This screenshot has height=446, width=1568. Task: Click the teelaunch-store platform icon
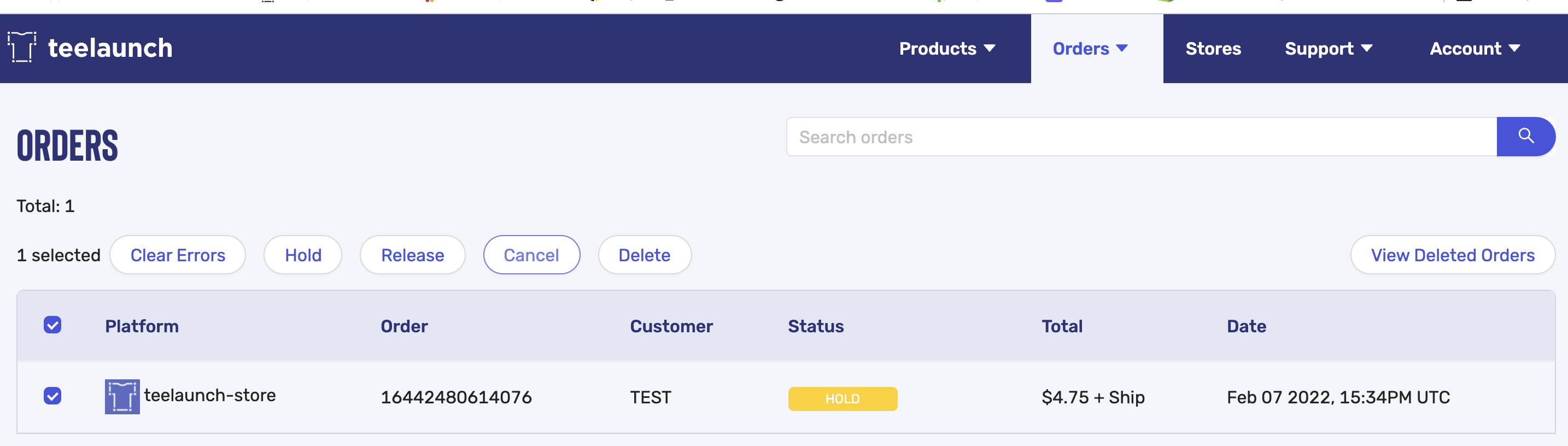(x=122, y=397)
